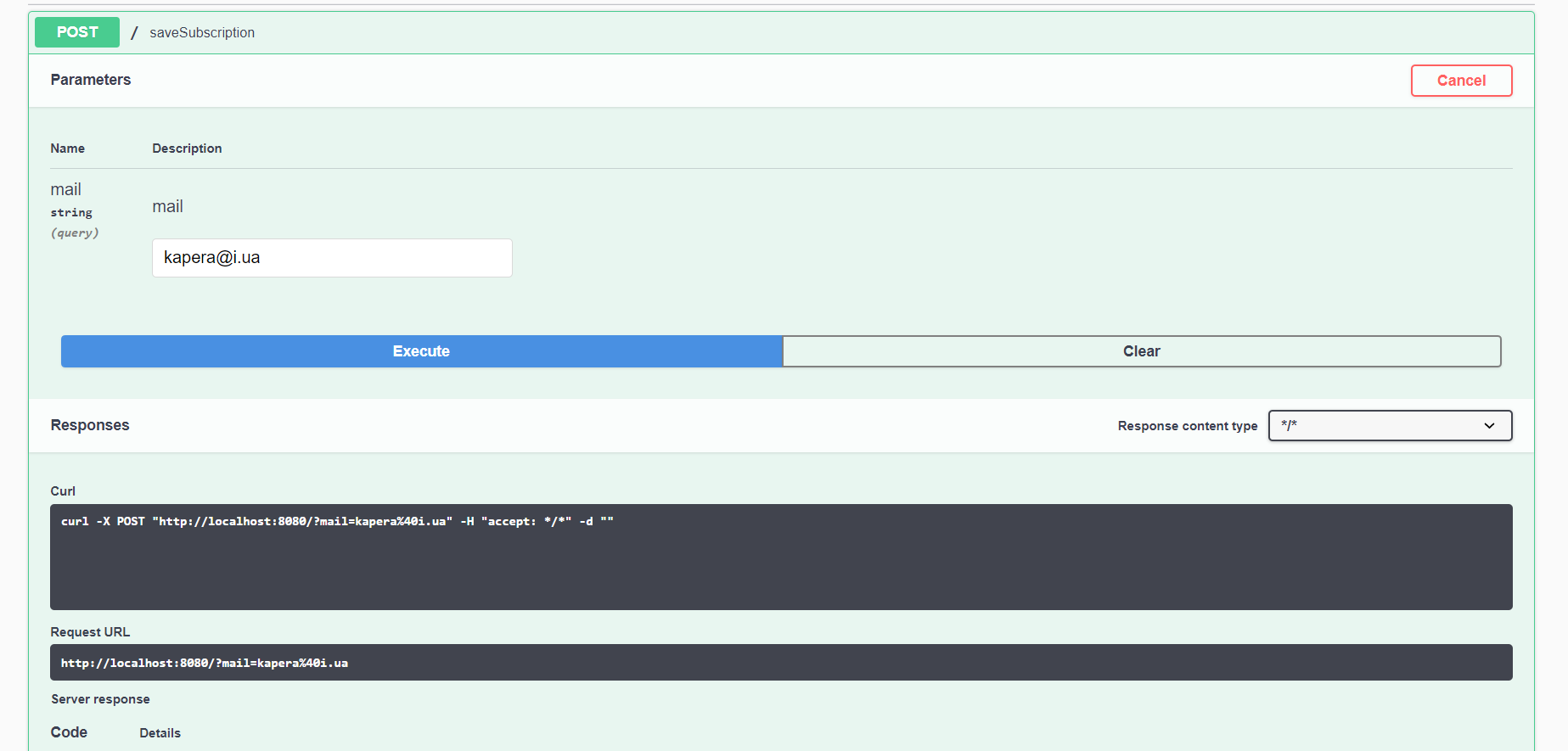This screenshot has height=751, width=1568.
Task: Click the Description column header
Action: (x=187, y=149)
